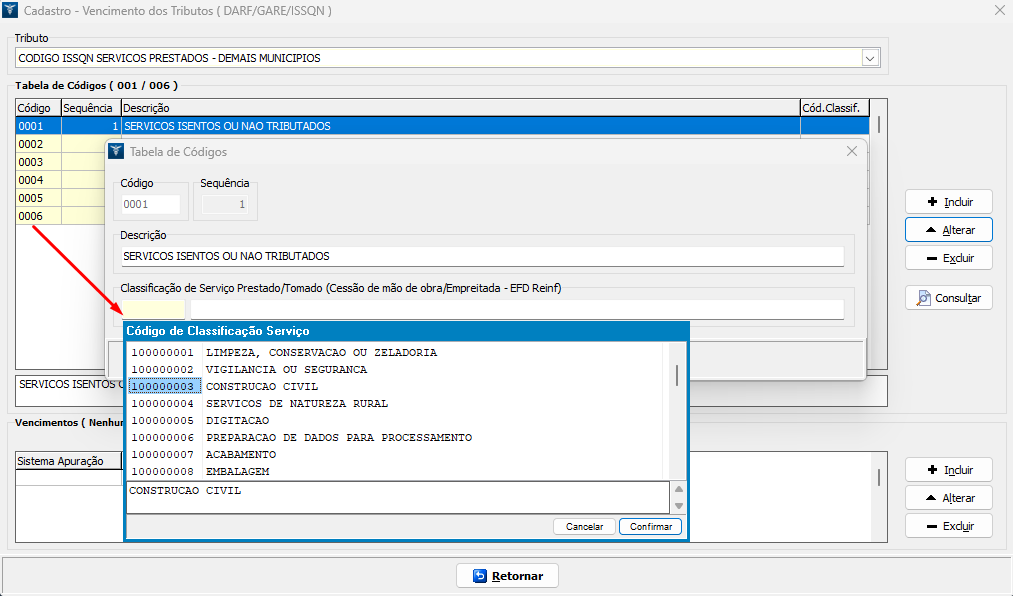Click the Descrição column header
The image size is (1013, 596).
coord(460,107)
